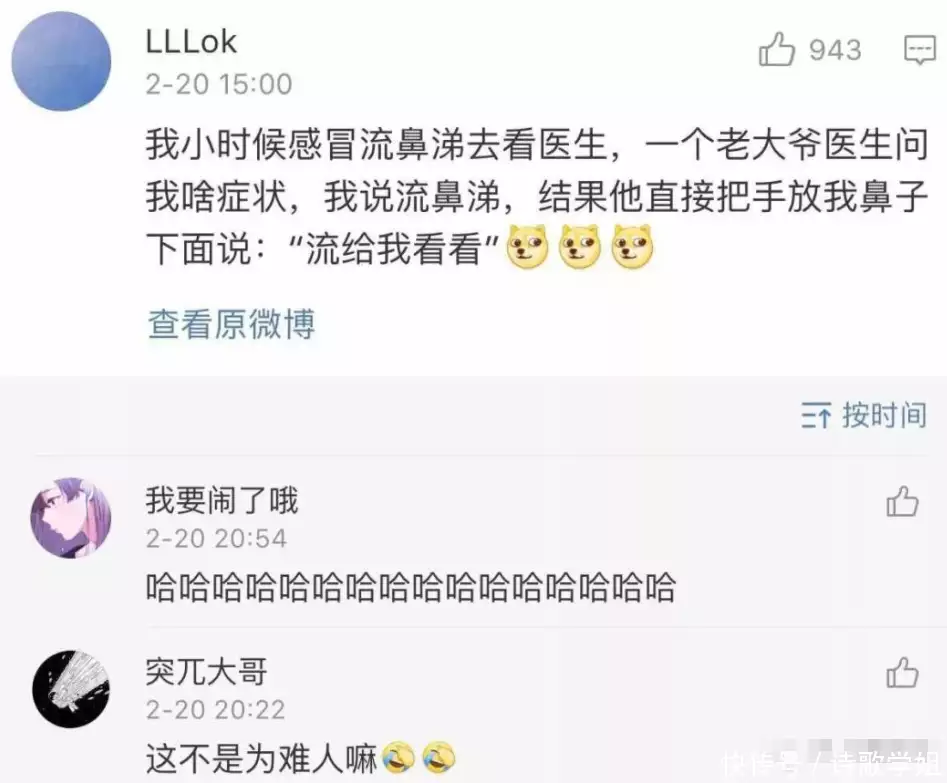
Task: Open the username LLLok profile
Action: (191, 42)
